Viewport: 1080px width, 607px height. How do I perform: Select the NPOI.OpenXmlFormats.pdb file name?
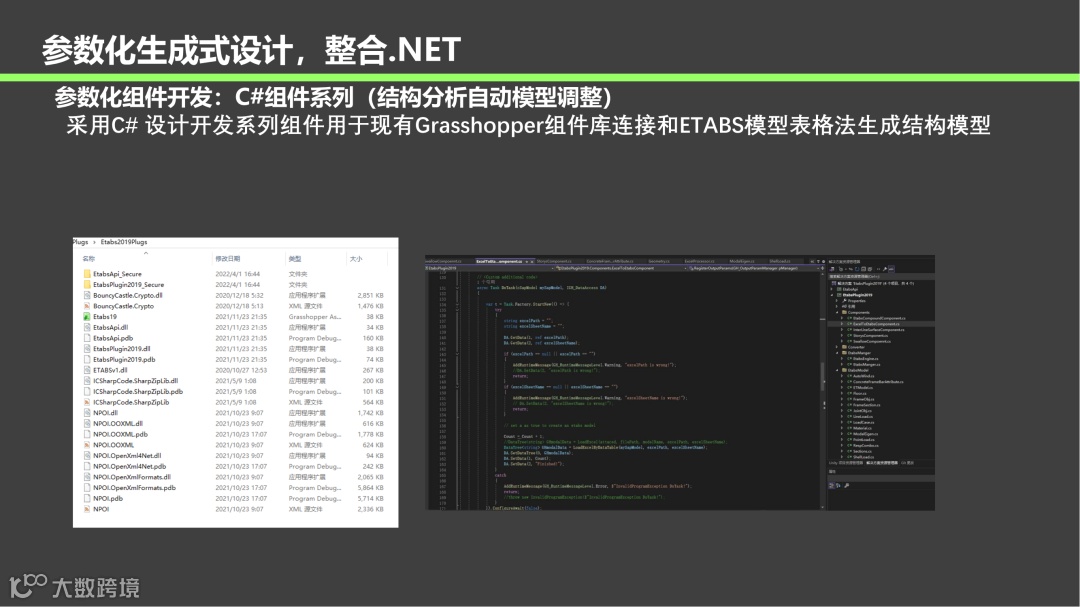[x=134, y=487]
